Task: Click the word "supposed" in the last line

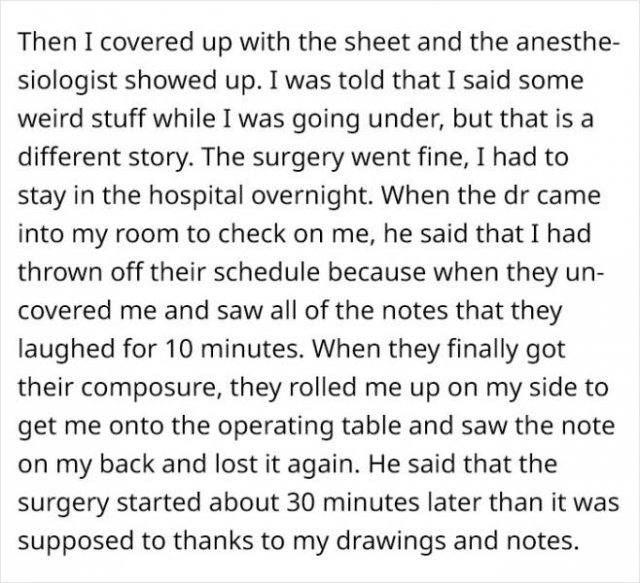Action: coord(76,541)
